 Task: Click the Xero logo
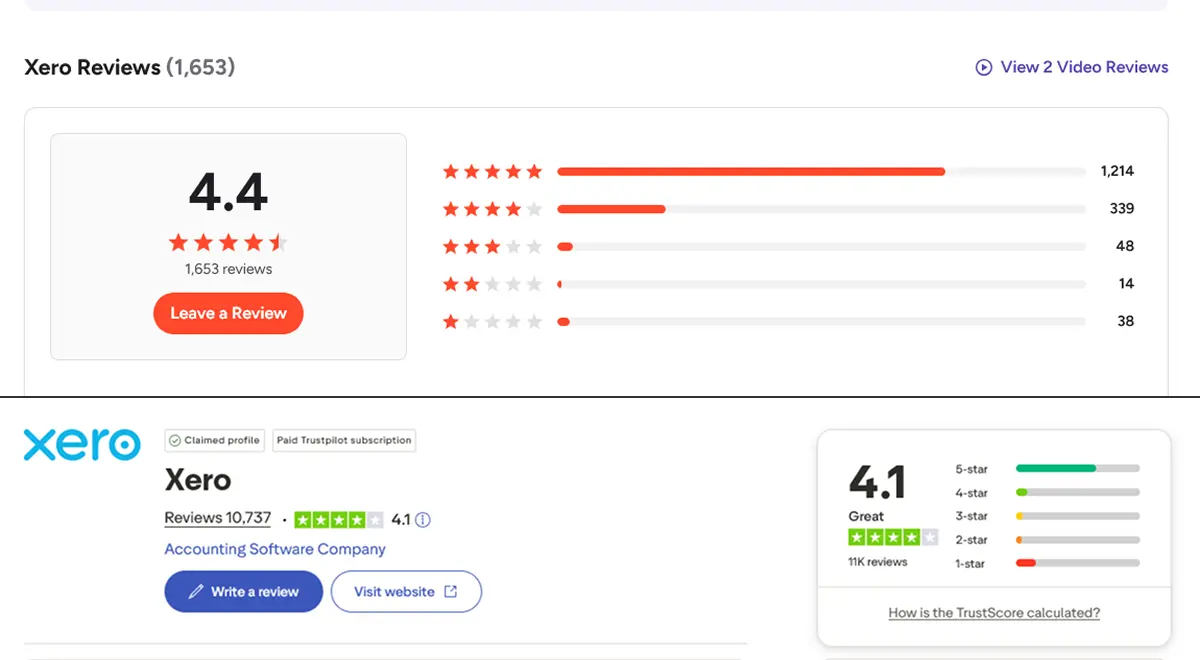[x=81, y=443]
